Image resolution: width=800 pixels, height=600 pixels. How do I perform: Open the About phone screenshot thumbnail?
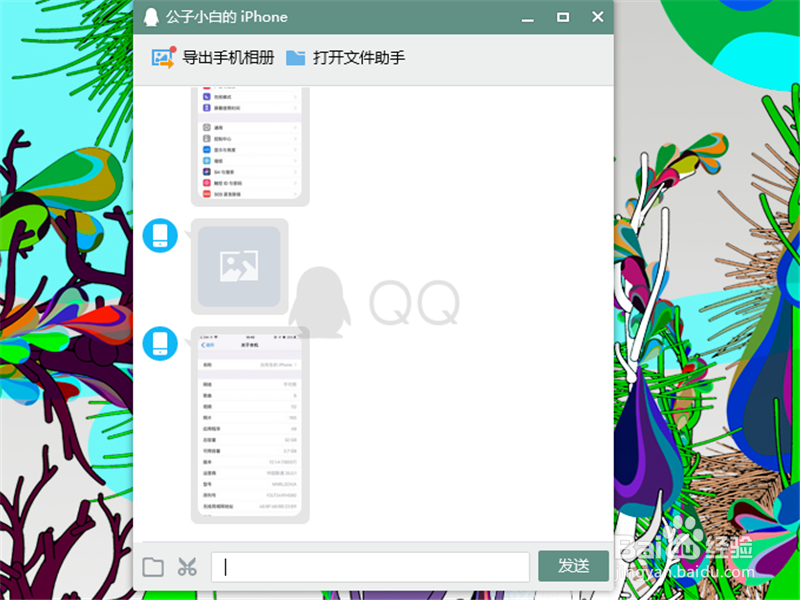pyautogui.click(x=250, y=425)
